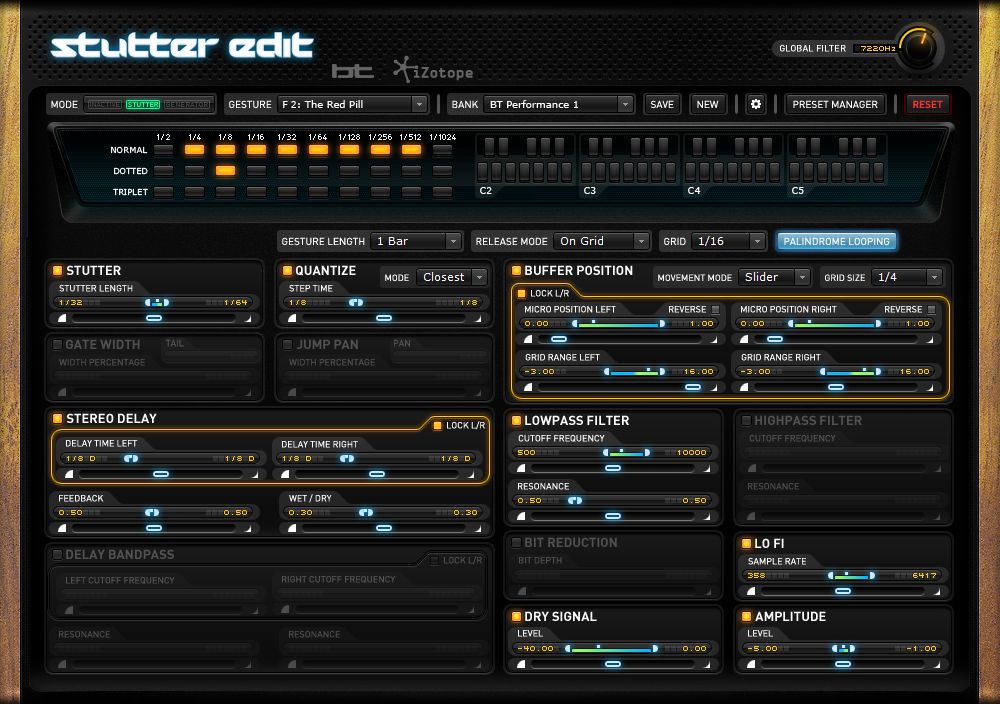Open the settings gear options
This screenshot has width=1000, height=704.
756,104
